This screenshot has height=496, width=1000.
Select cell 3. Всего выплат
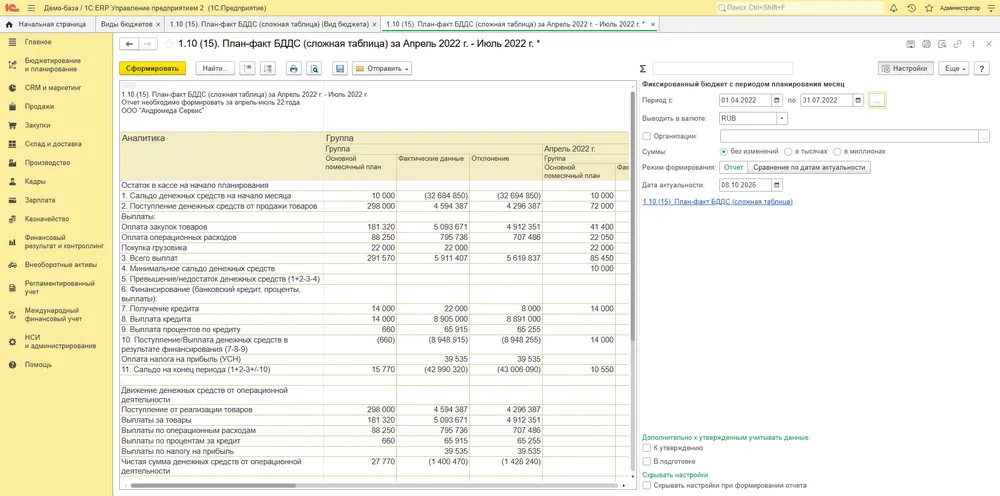click(x=221, y=258)
